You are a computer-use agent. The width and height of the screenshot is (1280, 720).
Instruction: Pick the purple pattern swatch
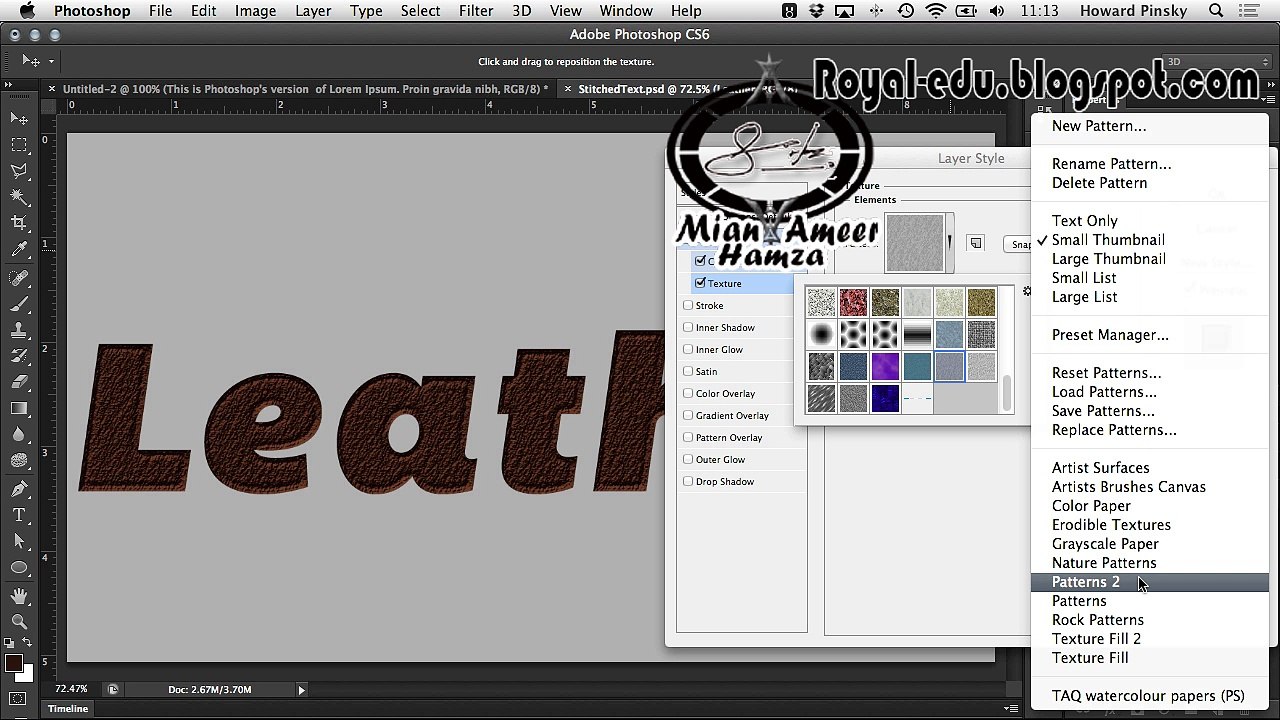coord(885,366)
